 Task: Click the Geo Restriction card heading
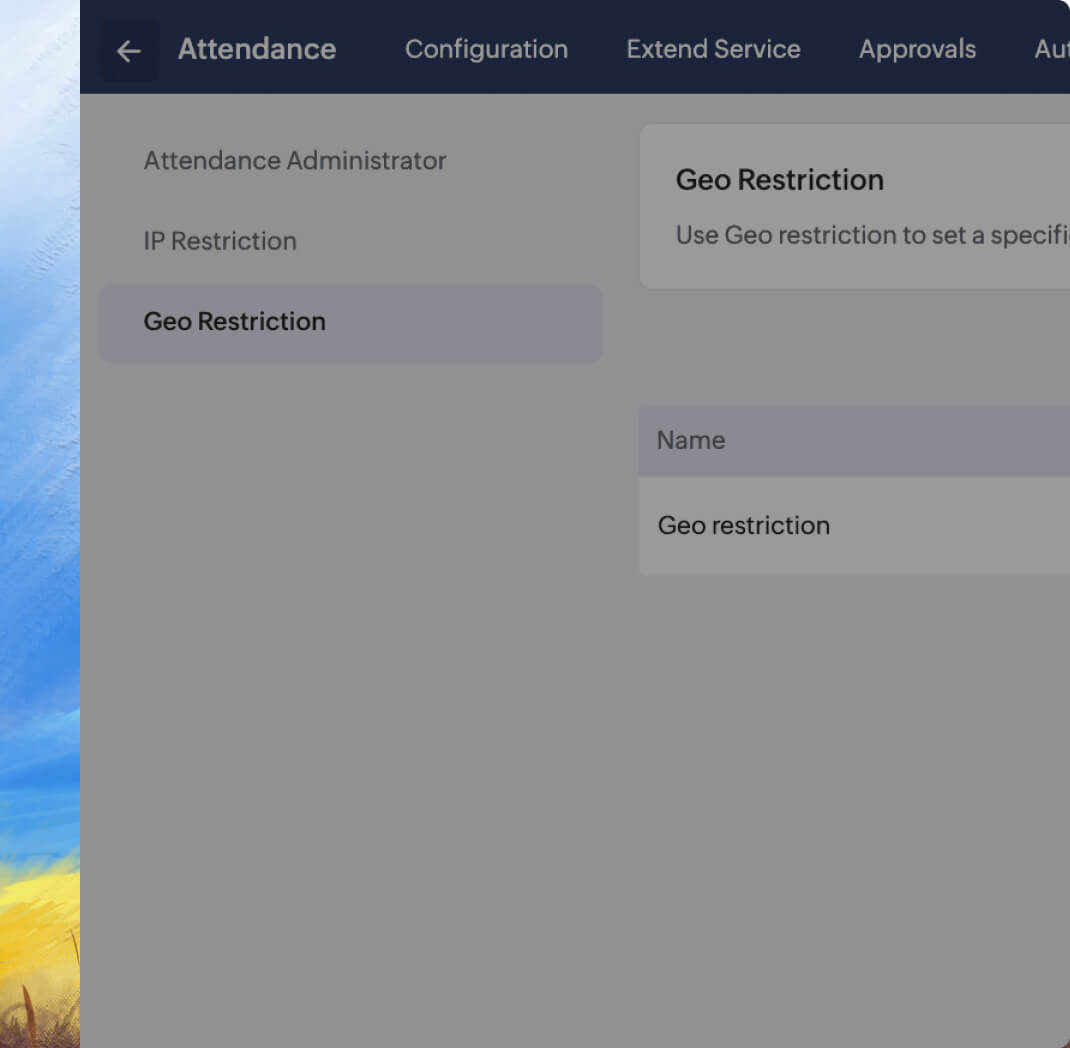pyautogui.click(x=780, y=180)
